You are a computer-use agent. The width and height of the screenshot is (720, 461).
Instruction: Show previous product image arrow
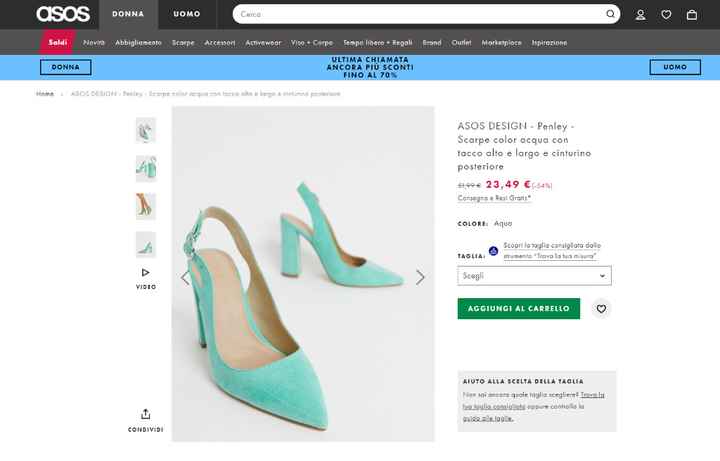185,277
